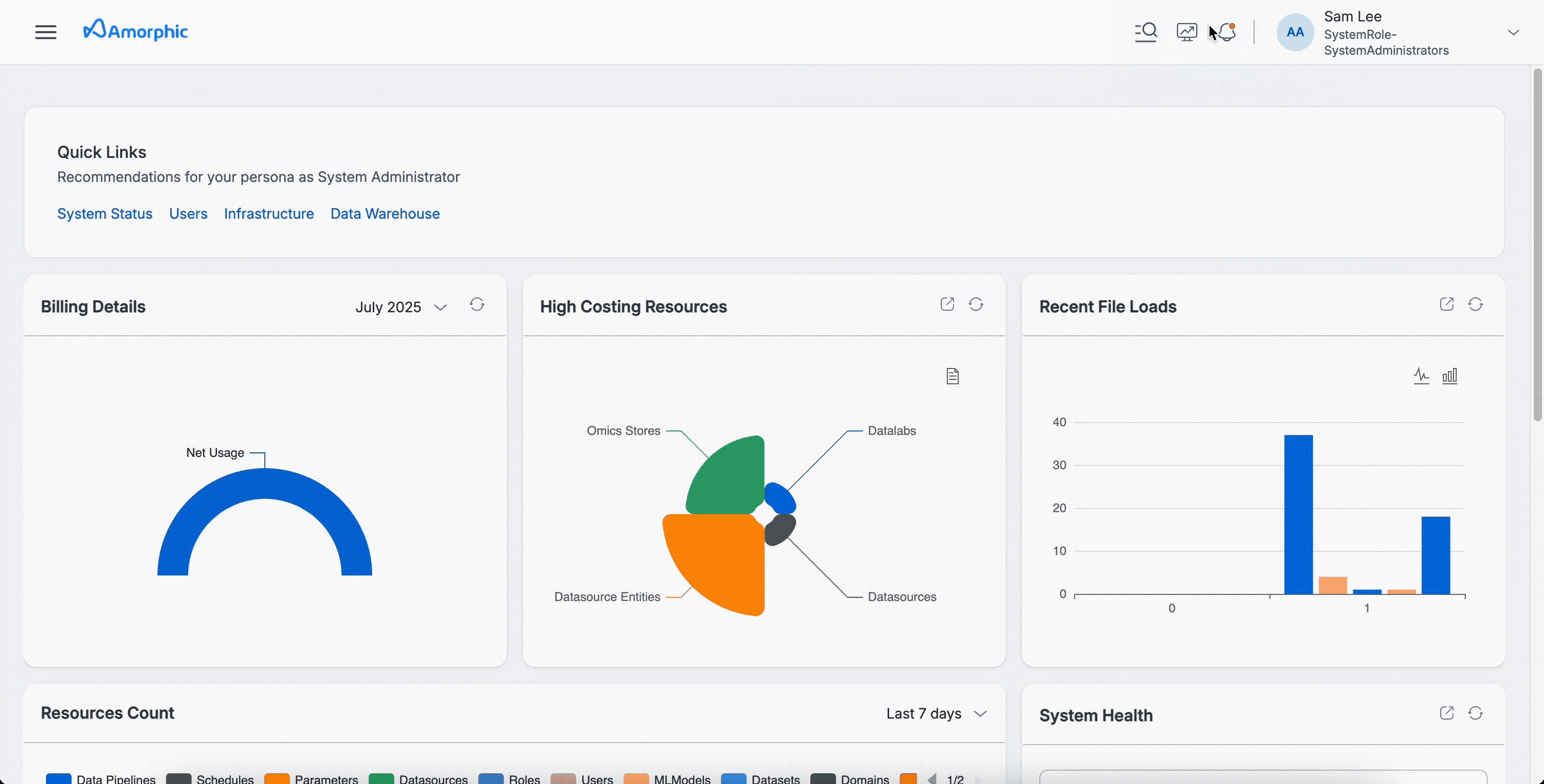Image resolution: width=1544 pixels, height=784 pixels.
Task: Open the hamburger navigation menu
Action: [x=45, y=32]
